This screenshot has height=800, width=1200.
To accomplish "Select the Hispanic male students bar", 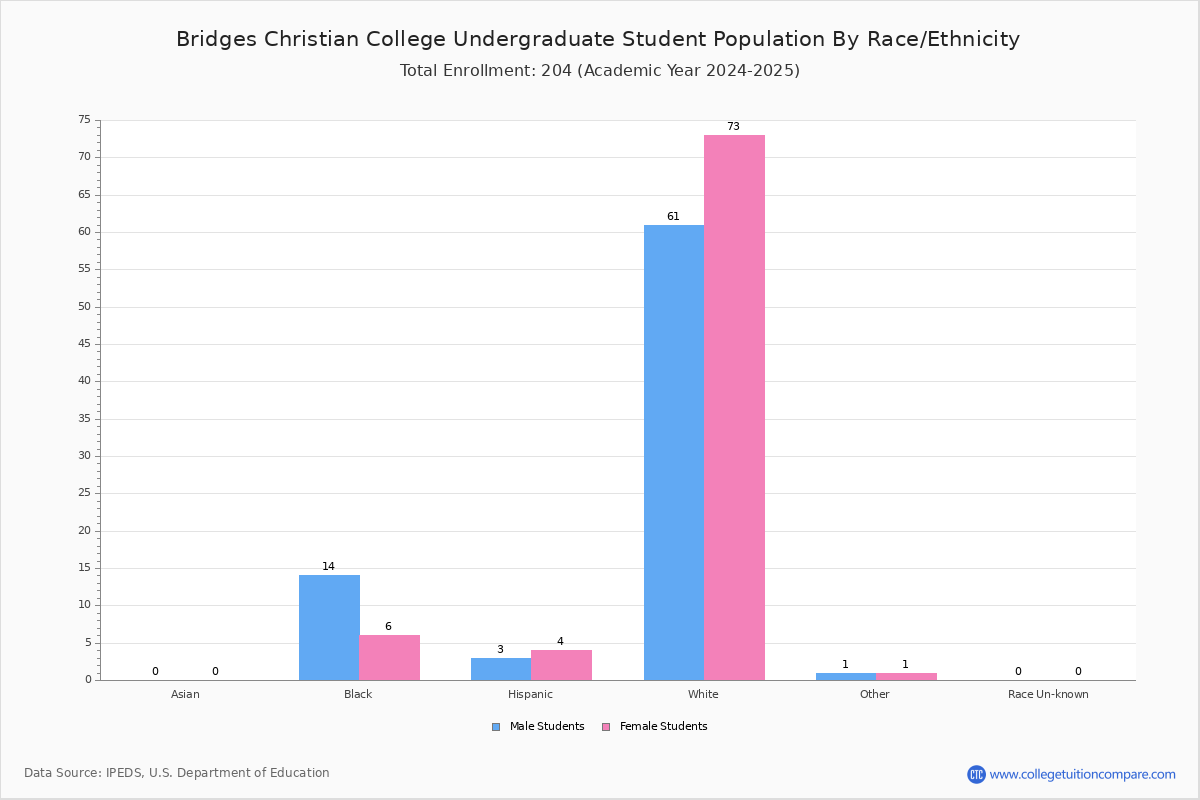I will [x=501, y=669].
